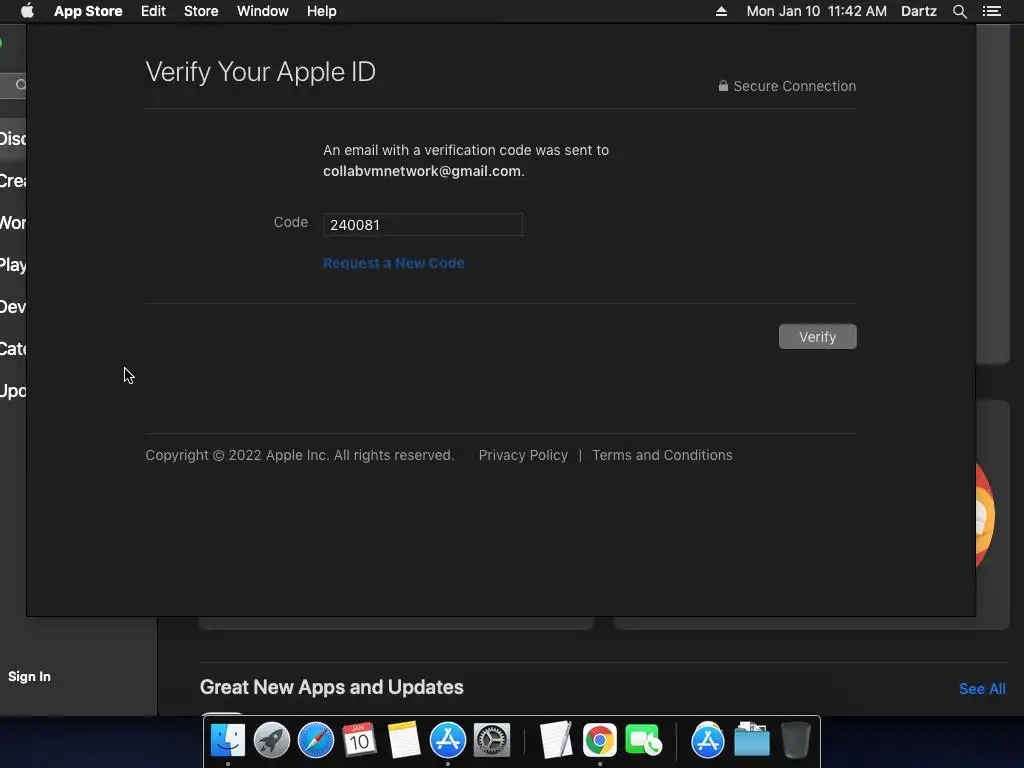Open Notes from the Dock
The height and width of the screenshot is (768, 1024).
[x=404, y=741]
